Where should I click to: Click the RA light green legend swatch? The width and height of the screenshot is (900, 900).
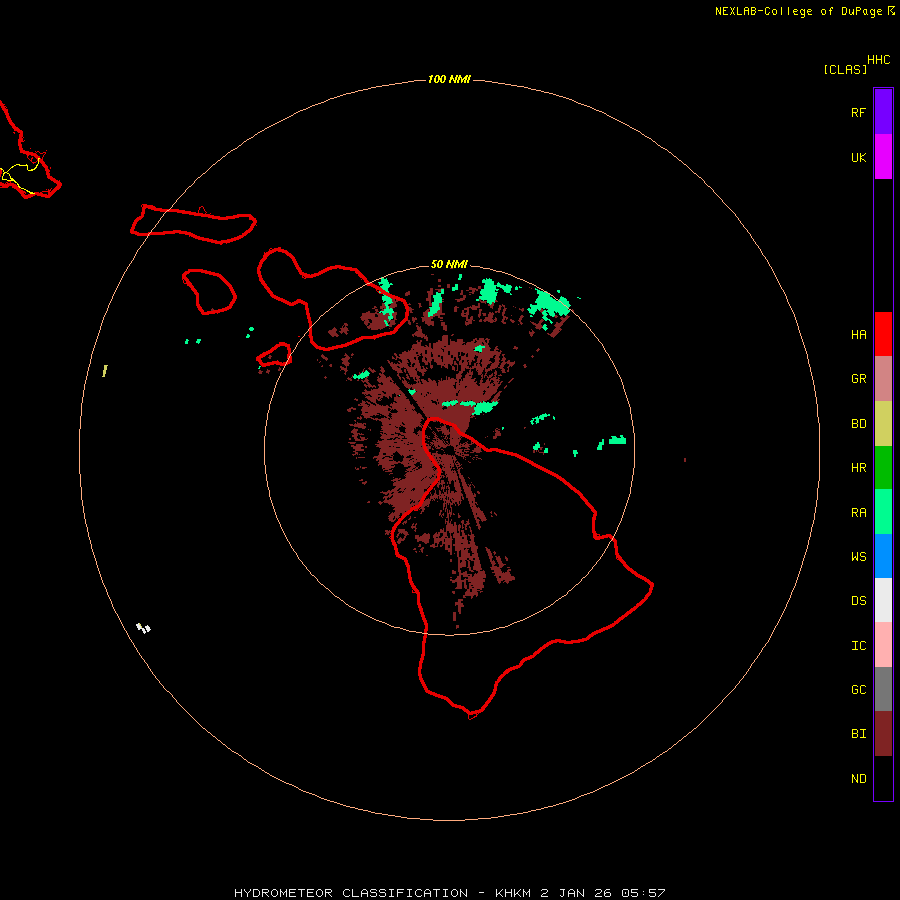point(883,512)
